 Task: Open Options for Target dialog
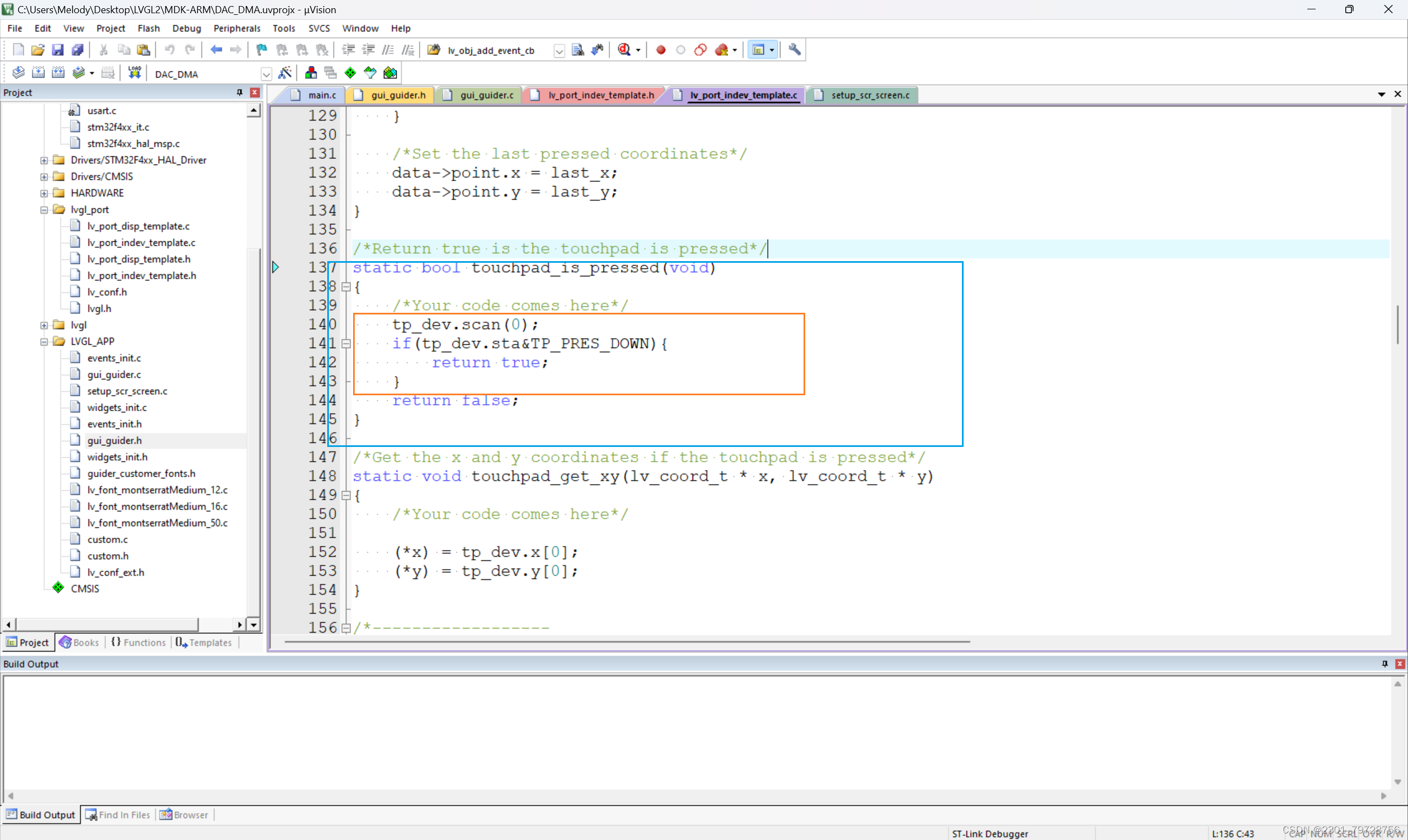coord(285,73)
